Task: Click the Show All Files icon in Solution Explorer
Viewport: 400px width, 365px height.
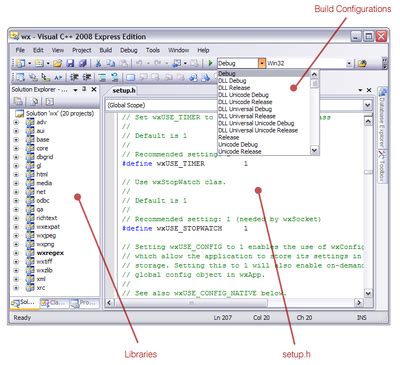Action: (34, 101)
